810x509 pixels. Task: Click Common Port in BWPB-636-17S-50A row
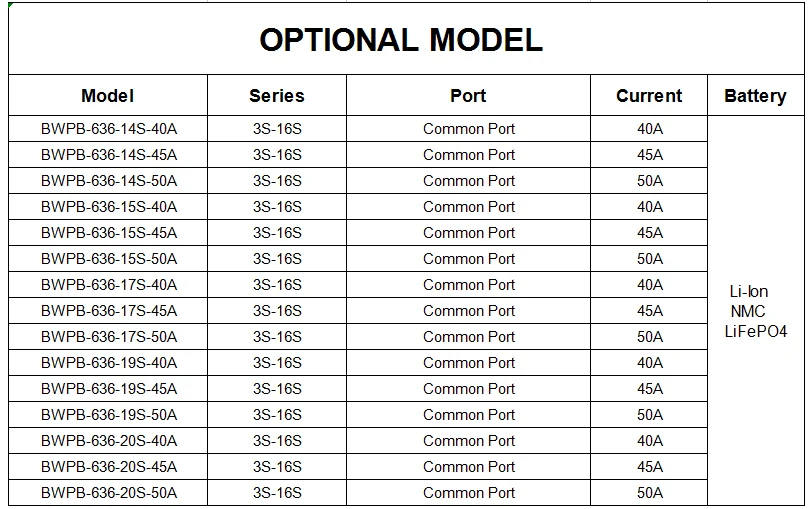(469, 337)
